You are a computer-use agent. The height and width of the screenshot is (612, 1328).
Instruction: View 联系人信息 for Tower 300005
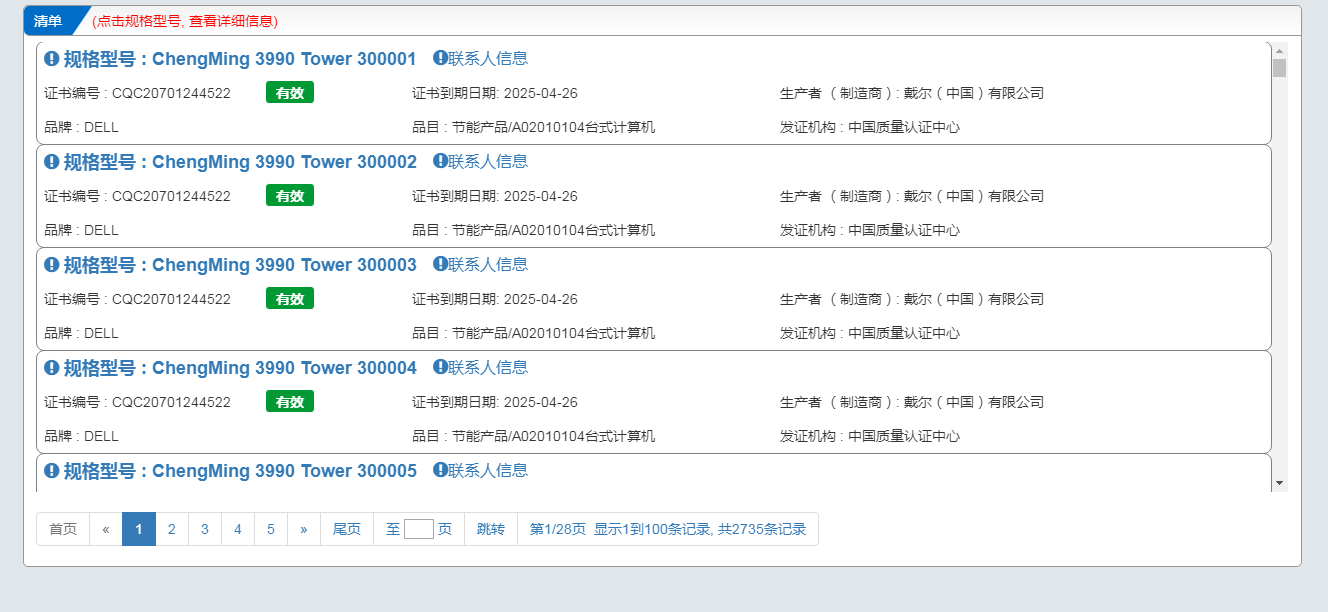(x=480, y=471)
